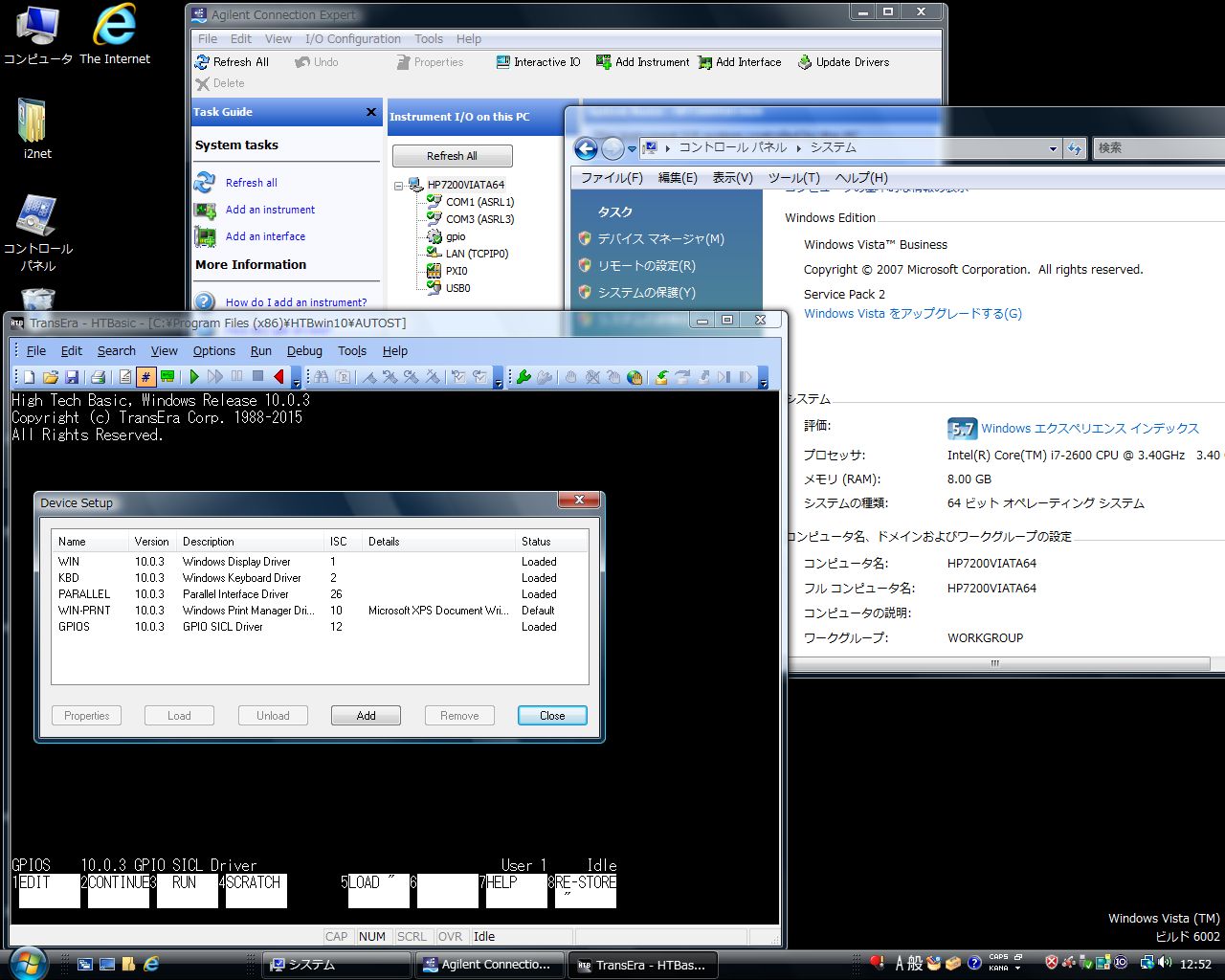Click Add button in Device Setup
The image size is (1225, 980).
coord(366,716)
